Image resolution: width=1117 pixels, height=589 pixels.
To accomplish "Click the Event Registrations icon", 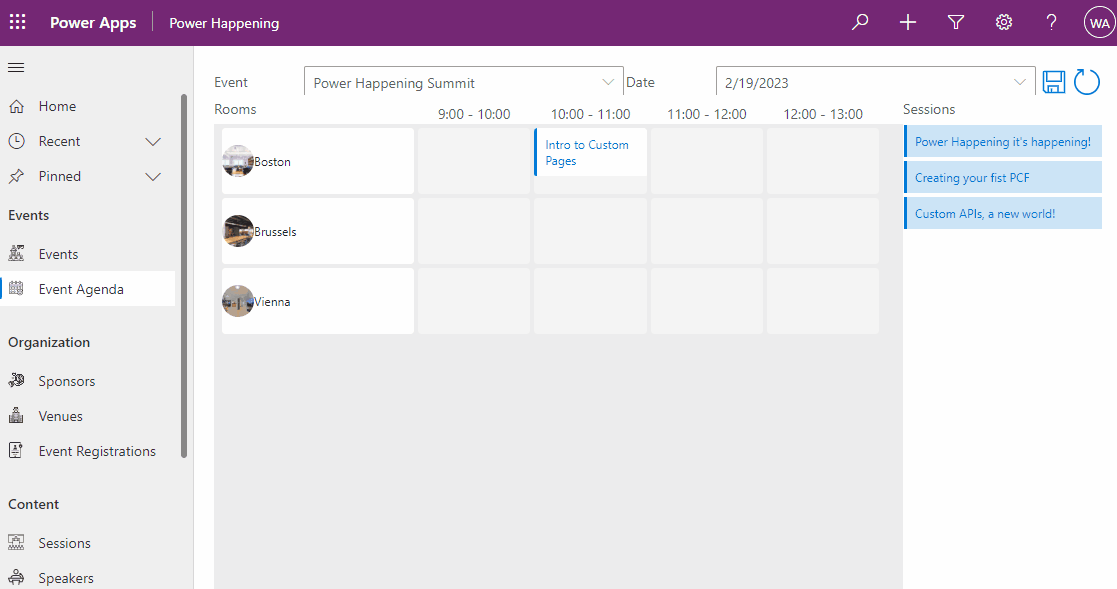I will pos(16,450).
